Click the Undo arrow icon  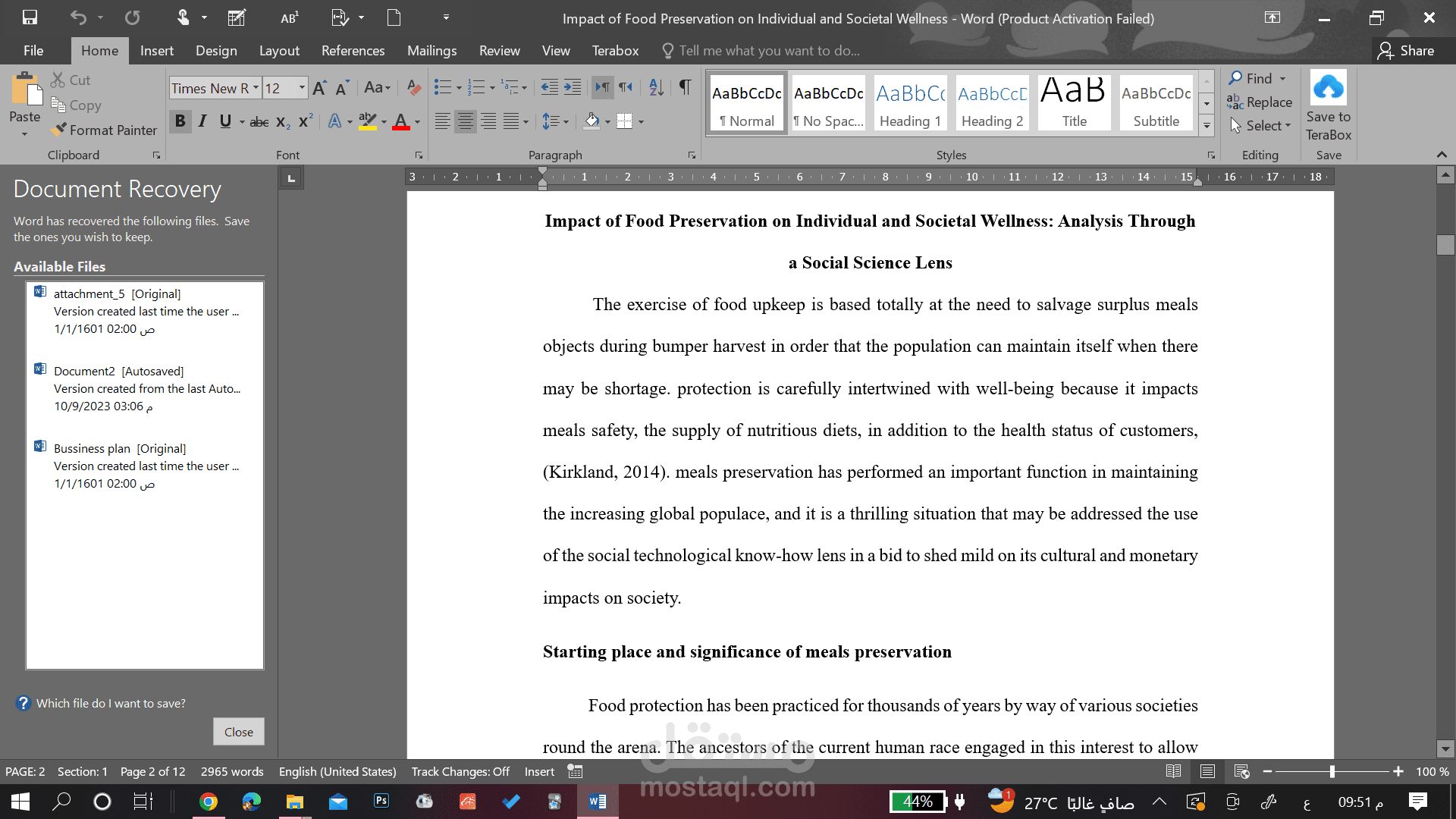point(78,17)
